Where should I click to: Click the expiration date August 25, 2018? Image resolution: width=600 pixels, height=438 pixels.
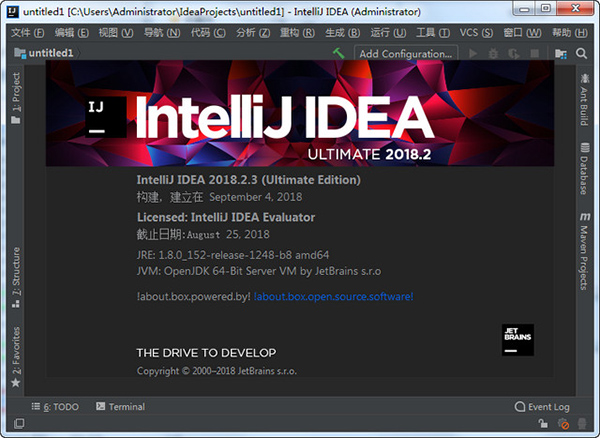point(228,234)
